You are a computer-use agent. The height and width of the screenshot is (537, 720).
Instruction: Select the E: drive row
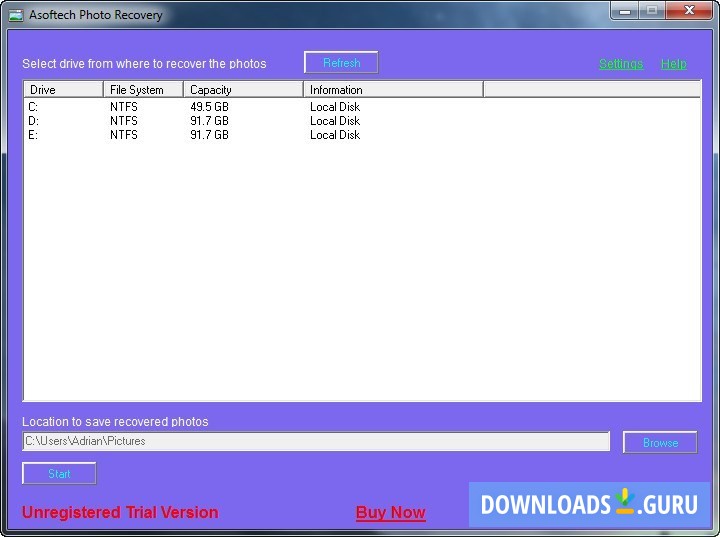click(362, 135)
